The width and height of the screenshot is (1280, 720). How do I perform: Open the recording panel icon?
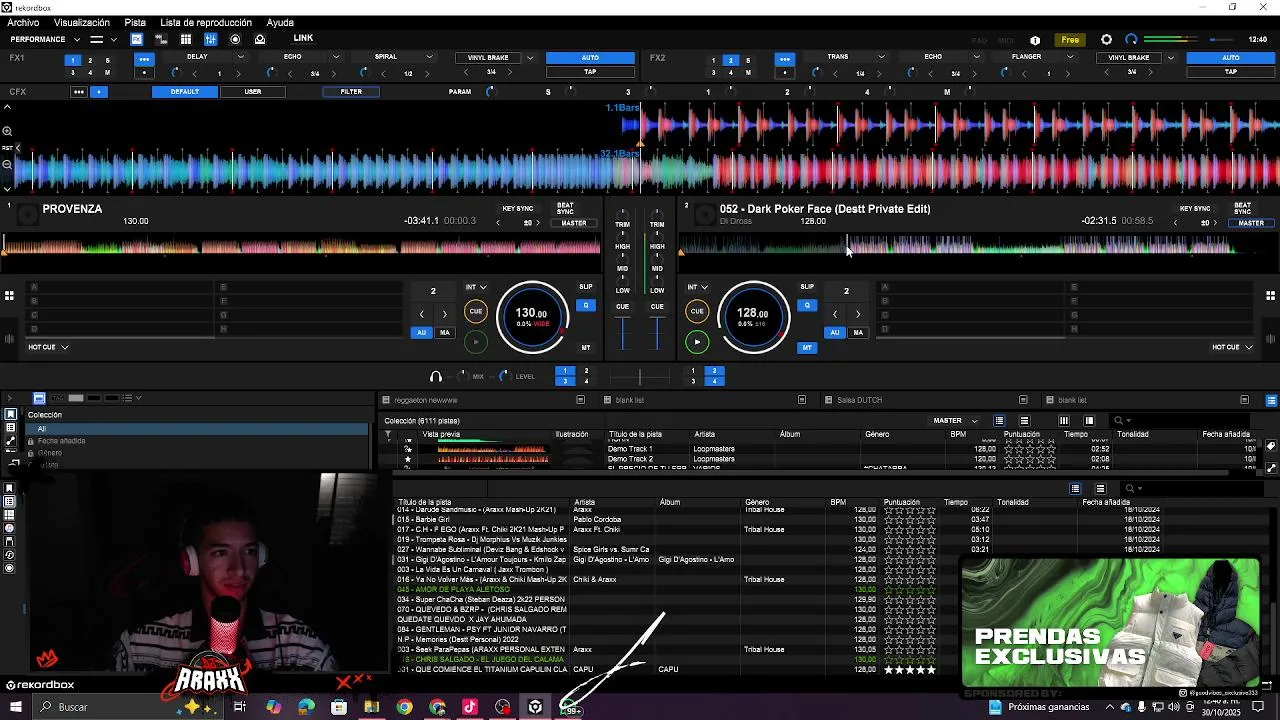235,39
